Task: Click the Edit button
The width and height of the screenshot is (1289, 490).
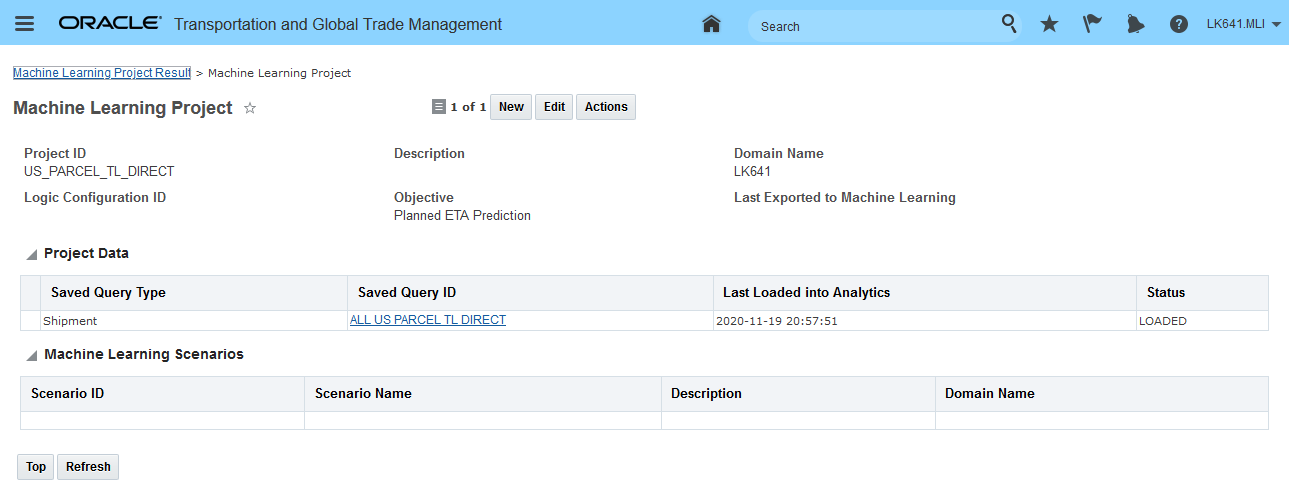Action: coord(554,107)
